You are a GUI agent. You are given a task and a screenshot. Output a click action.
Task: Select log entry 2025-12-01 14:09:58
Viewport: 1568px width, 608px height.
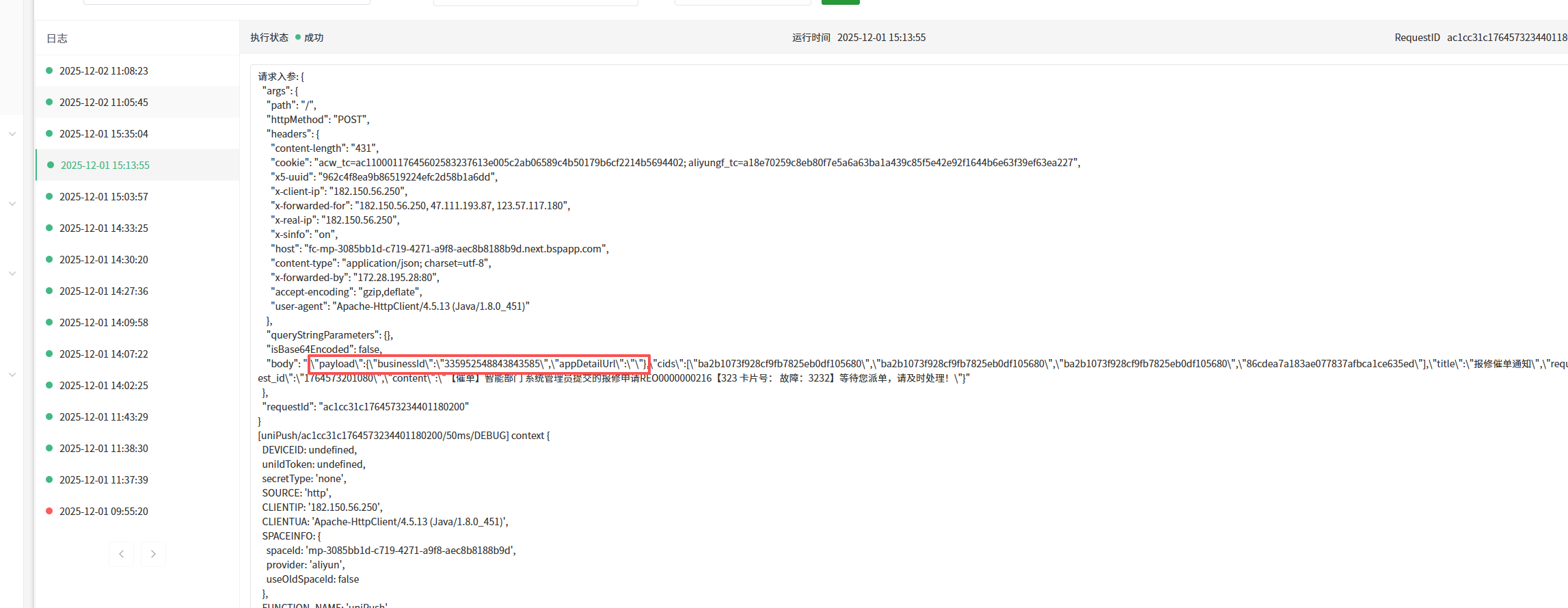[x=103, y=323]
